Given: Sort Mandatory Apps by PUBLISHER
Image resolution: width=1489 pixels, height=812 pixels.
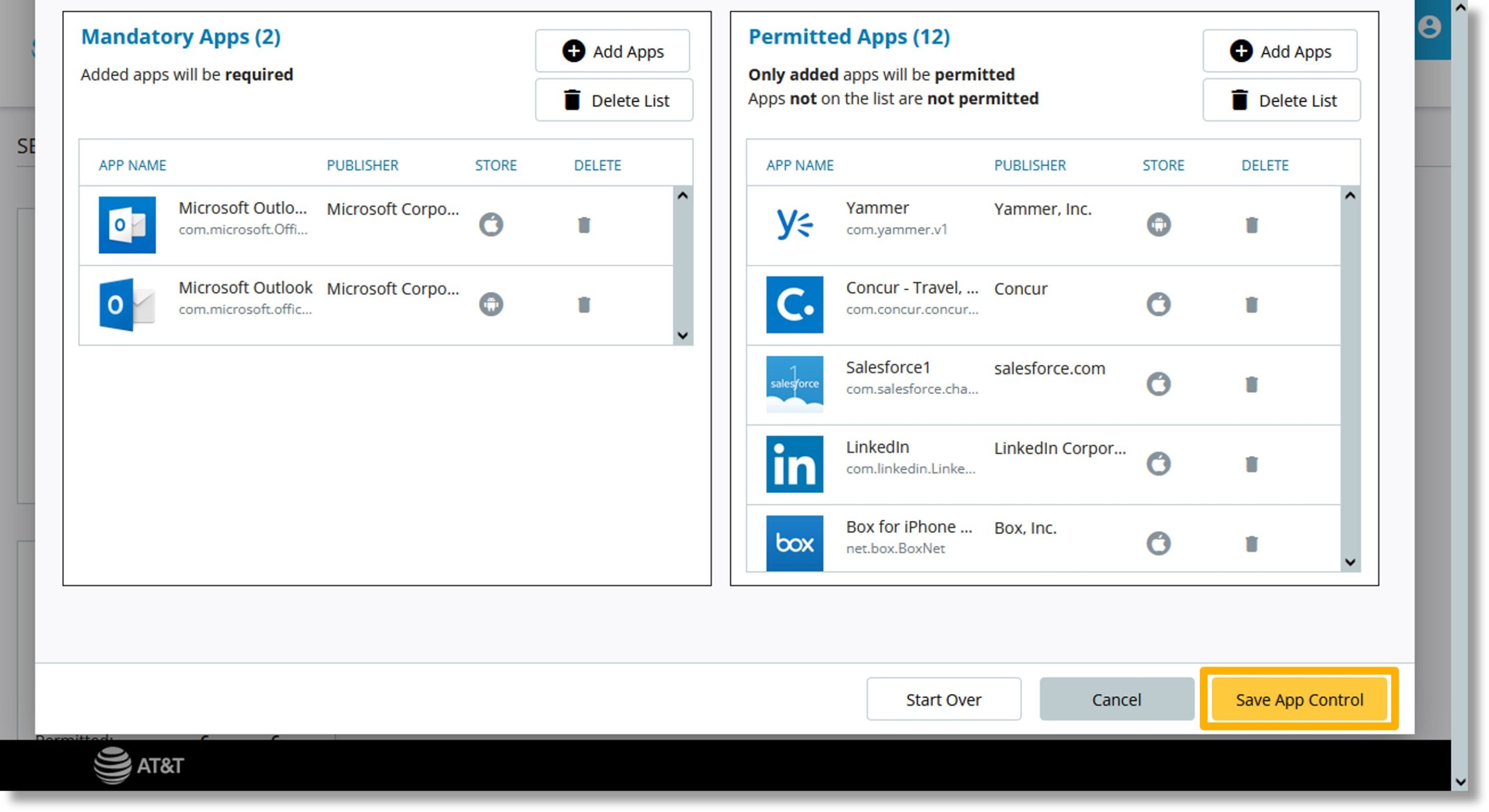Looking at the screenshot, I should click(x=362, y=165).
